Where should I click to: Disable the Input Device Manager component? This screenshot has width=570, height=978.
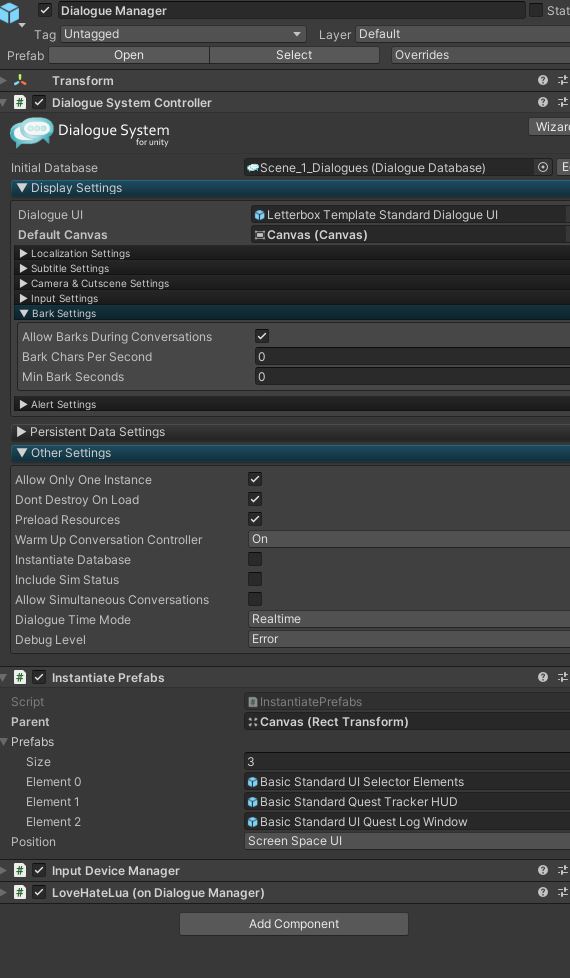click(39, 870)
